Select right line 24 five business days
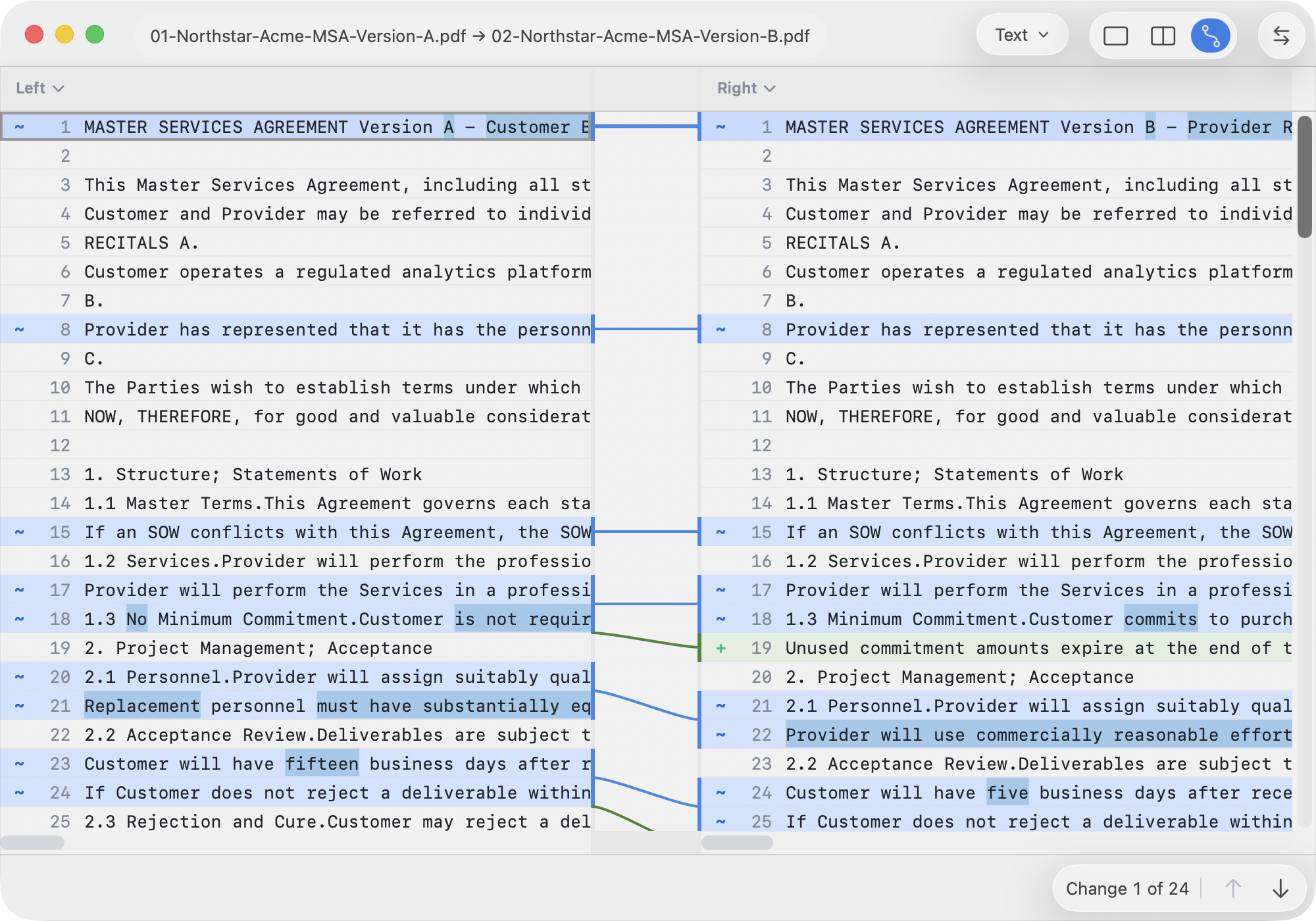The width and height of the screenshot is (1316, 921). (996, 793)
